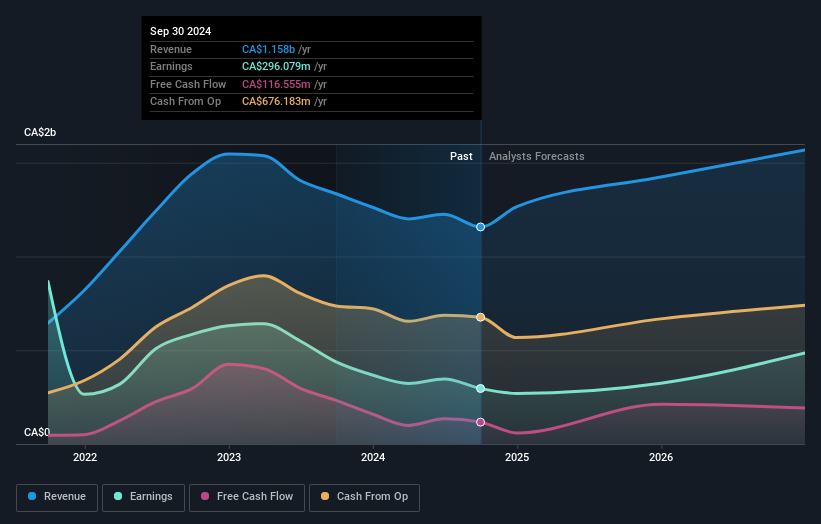Click the CA$116.555m free cash flow value
Screen dimensions: 821x524
pos(276,84)
